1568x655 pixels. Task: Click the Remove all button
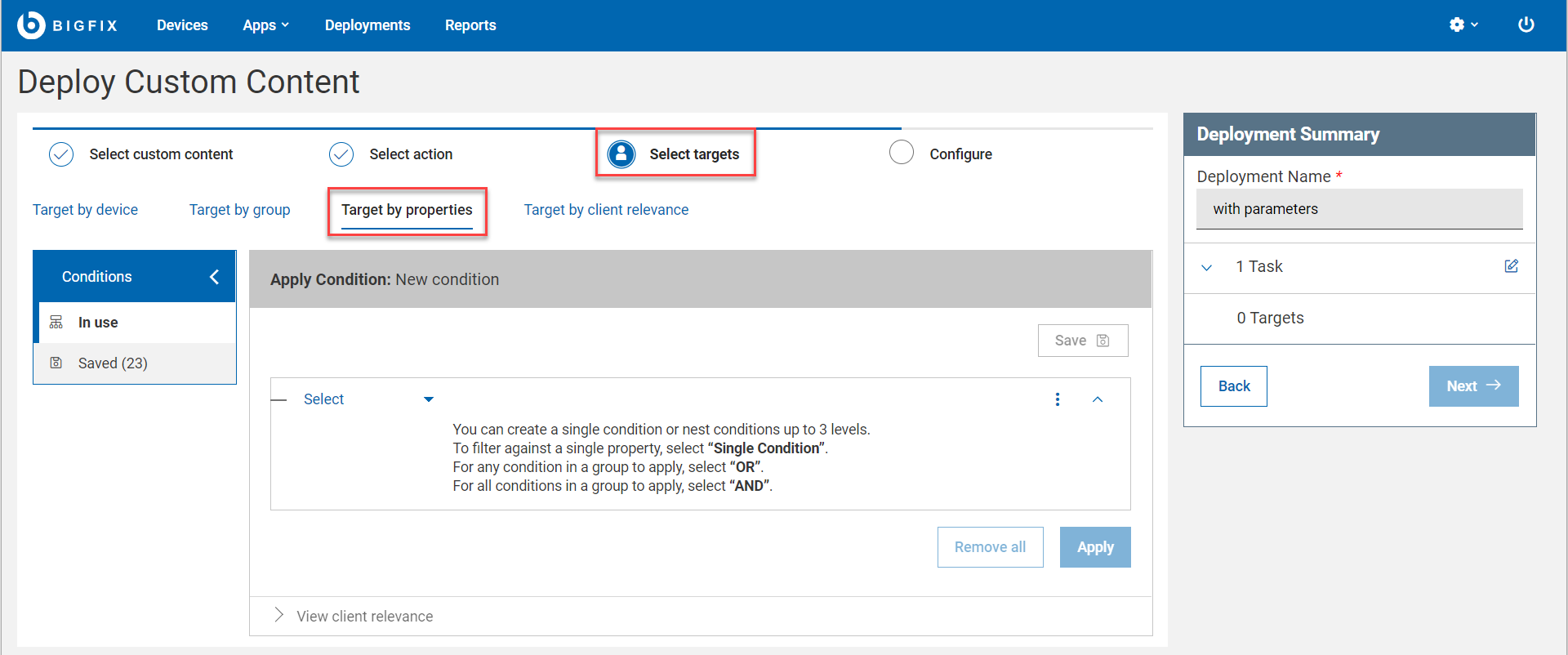pyautogui.click(x=990, y=547)
